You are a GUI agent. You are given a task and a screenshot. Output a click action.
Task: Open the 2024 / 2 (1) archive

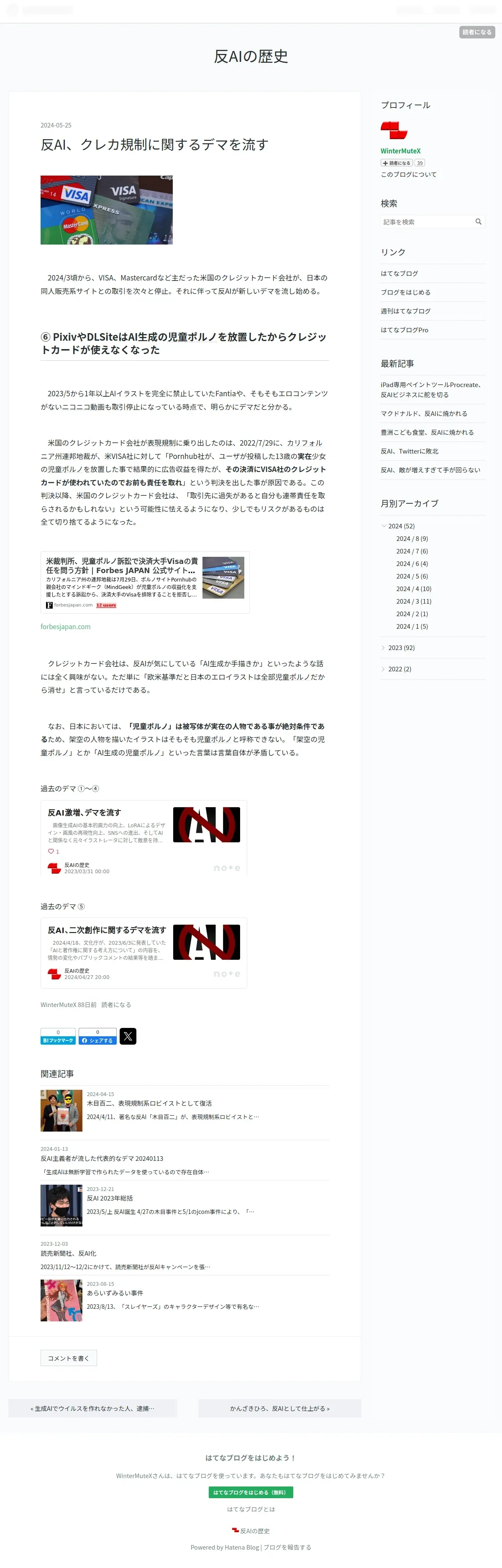coord(412,614)
